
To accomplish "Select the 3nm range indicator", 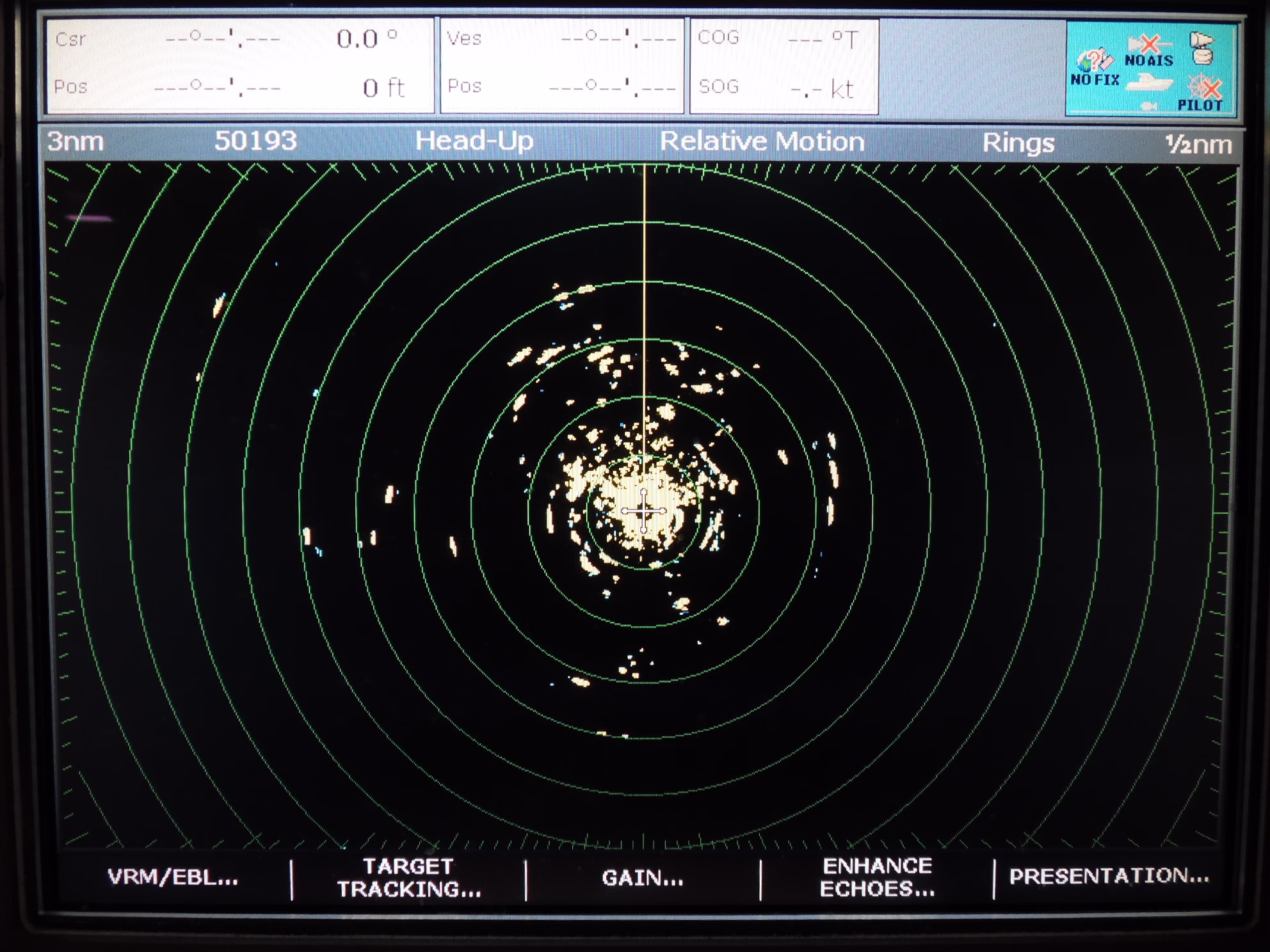I will click(76, 141).
